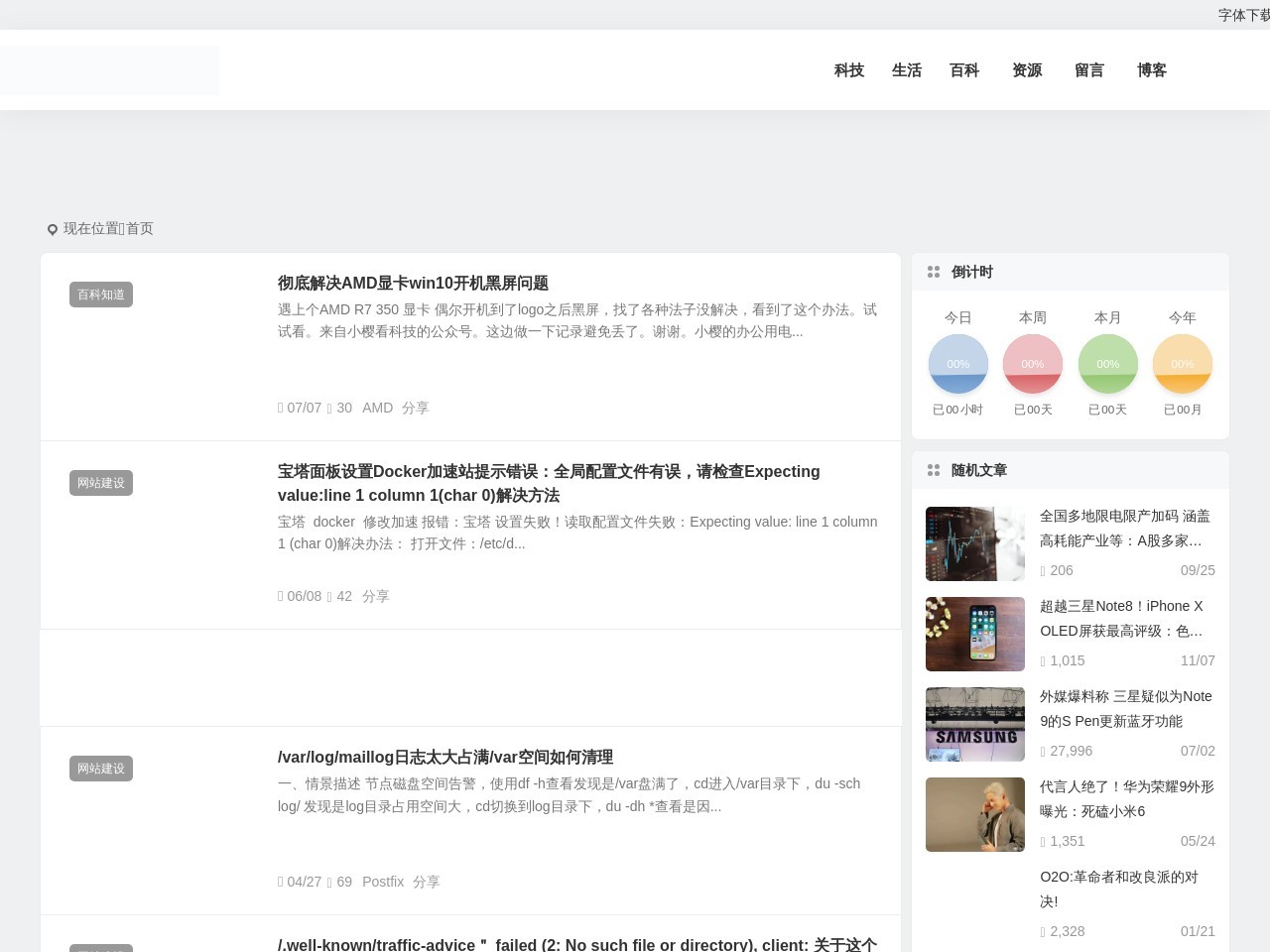
Task: Go to the 生活 section
Action: 907,70
